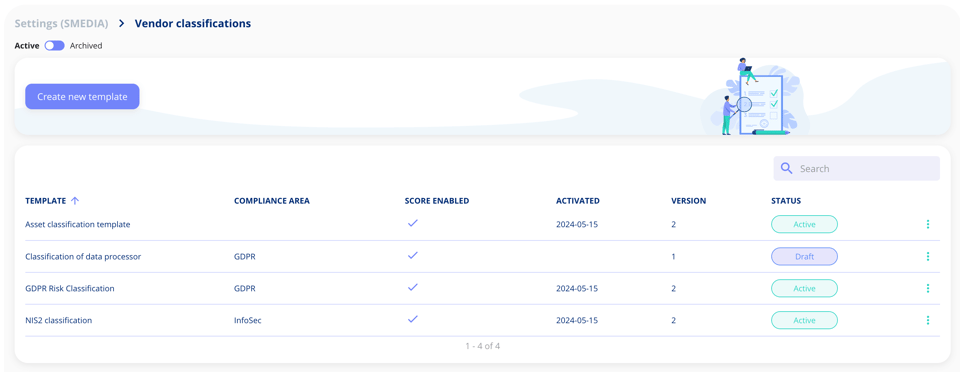Image resolution: width=960 pixels, height=372 pixels.
Task: Sort by the ACTIVATED column header
Action: pyautogui.click(x=577, y=201)
